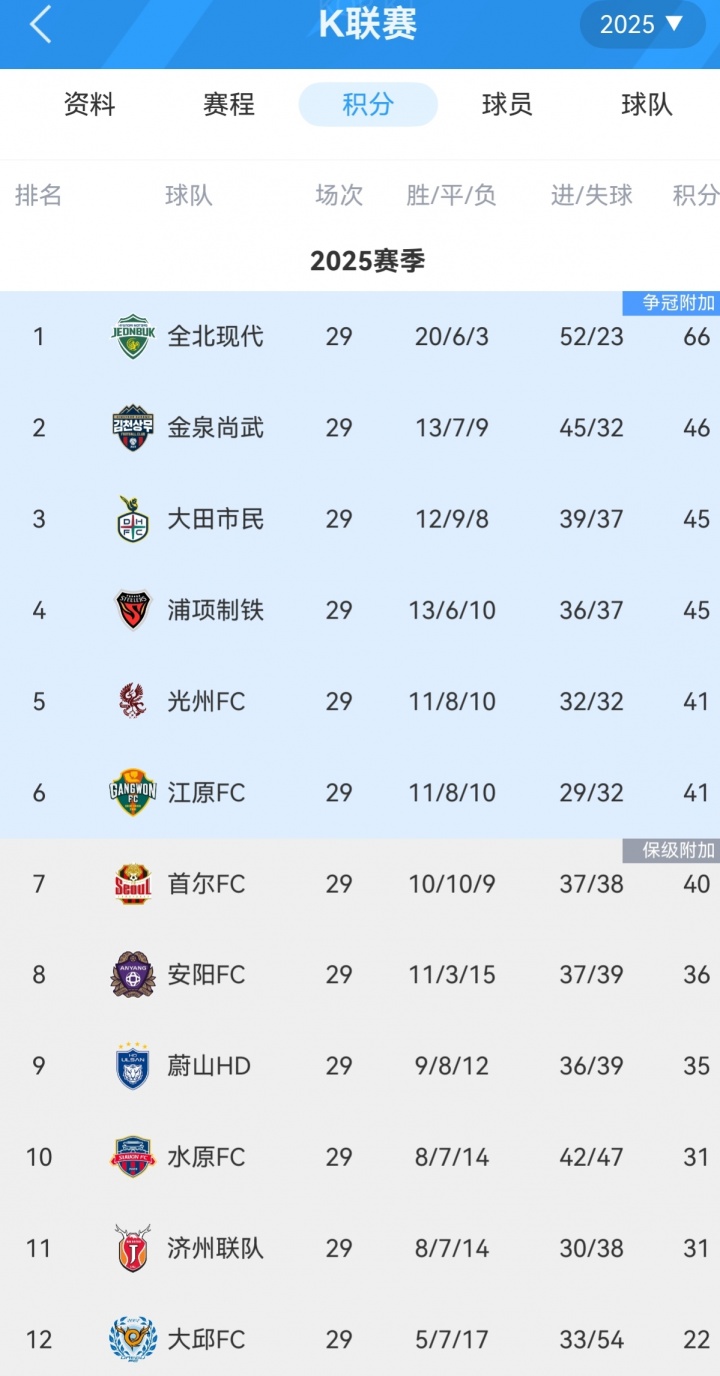Click the 蔚山HD blue shield logo
Image resolution: width=720 pixels, height=1376 pixels.
click(132, 1066)
